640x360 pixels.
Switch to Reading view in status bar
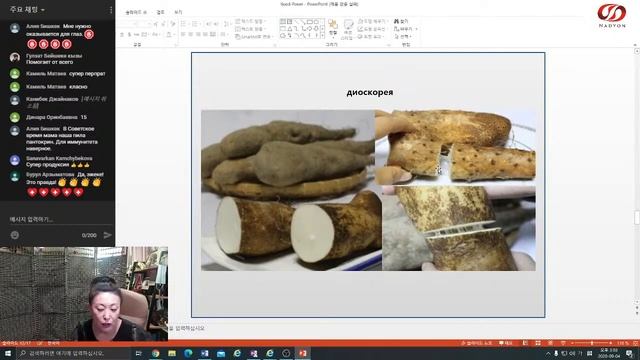[x=550, y=343]
